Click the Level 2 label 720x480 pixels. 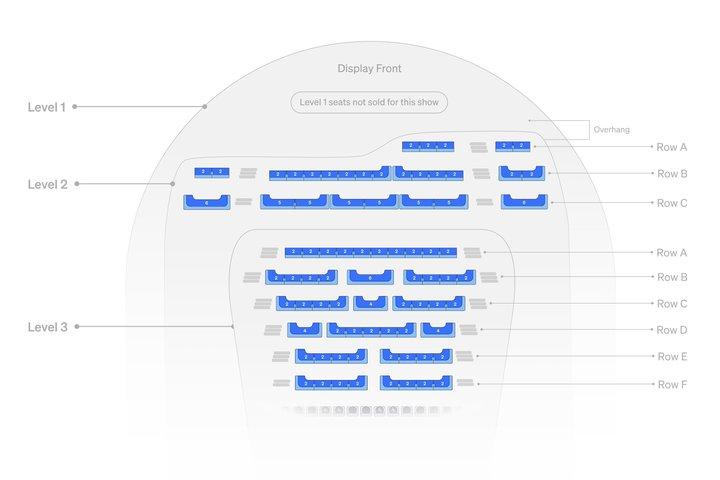[x=47, y=184]
